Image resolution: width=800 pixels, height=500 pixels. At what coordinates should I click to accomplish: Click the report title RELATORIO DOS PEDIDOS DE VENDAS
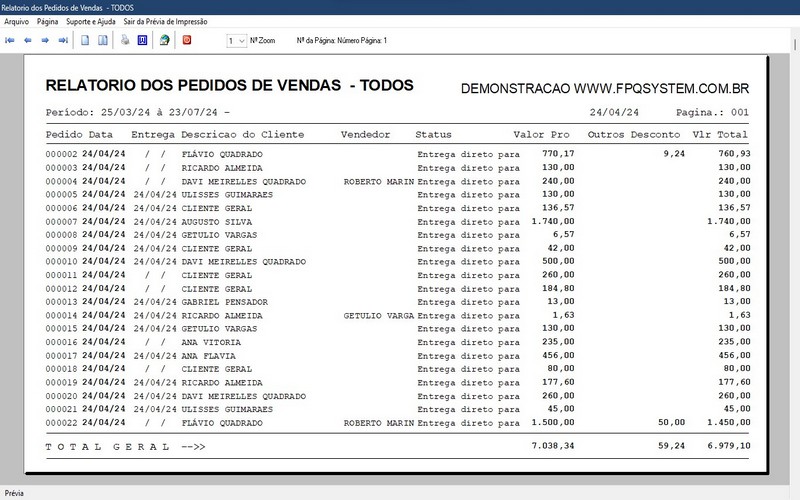tap(230, 85)
